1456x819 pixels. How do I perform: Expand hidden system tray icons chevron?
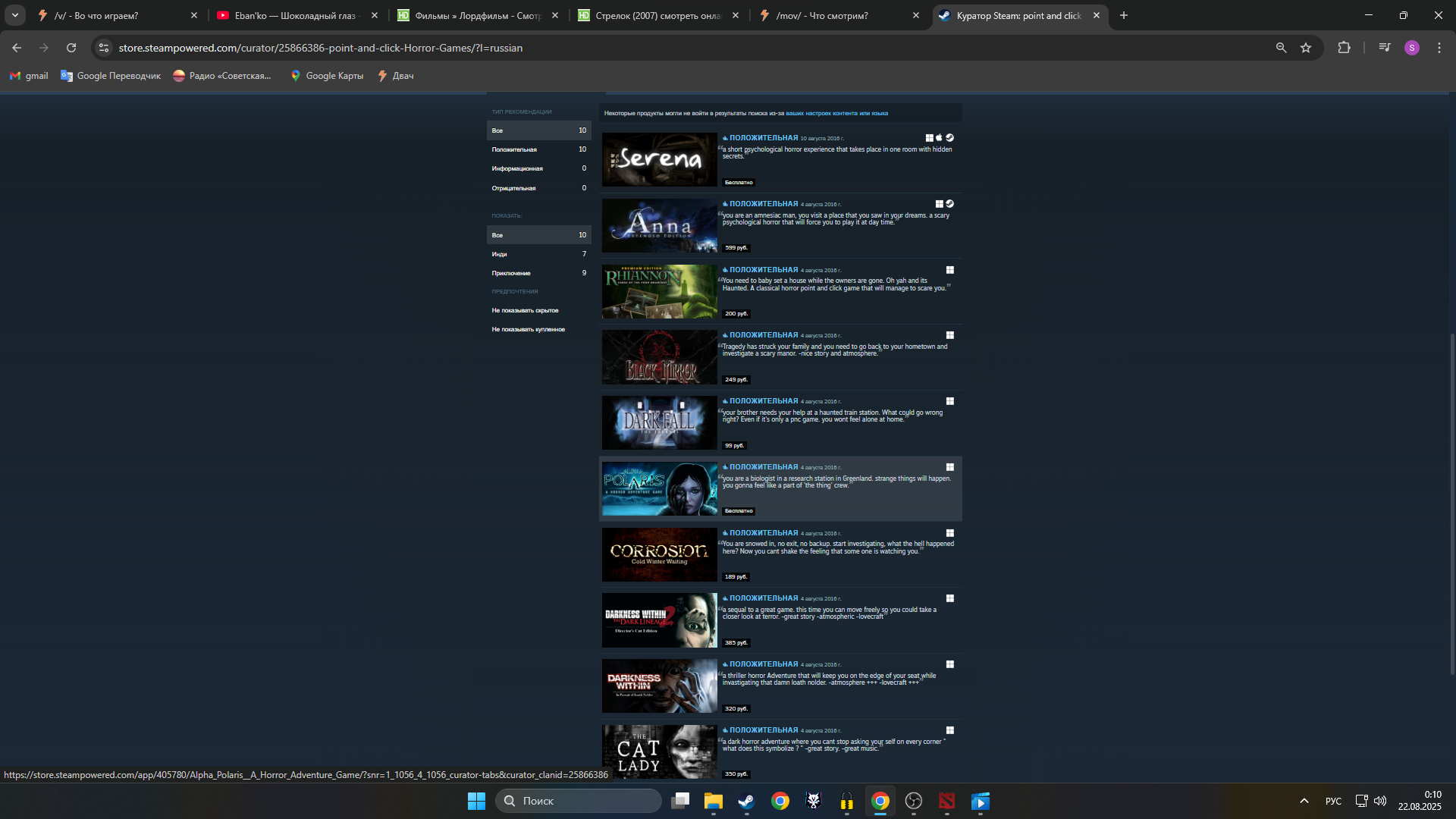coord(1304,801)
